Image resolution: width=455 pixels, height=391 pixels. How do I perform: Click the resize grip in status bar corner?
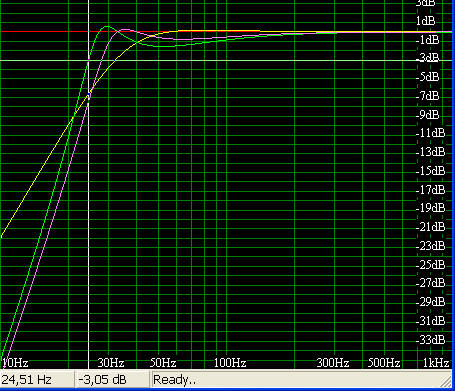point(447,381)
